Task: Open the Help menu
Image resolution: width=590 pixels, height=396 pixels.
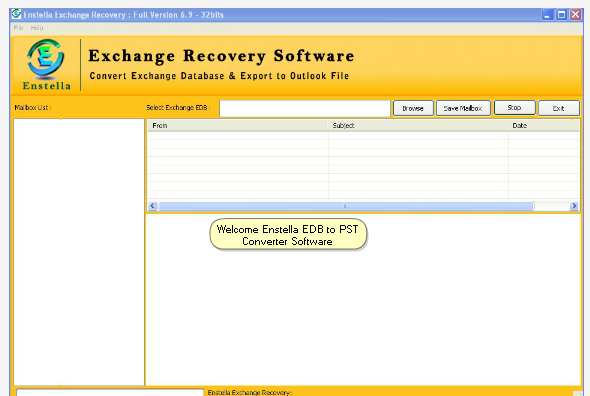Action: click(37, 27)
